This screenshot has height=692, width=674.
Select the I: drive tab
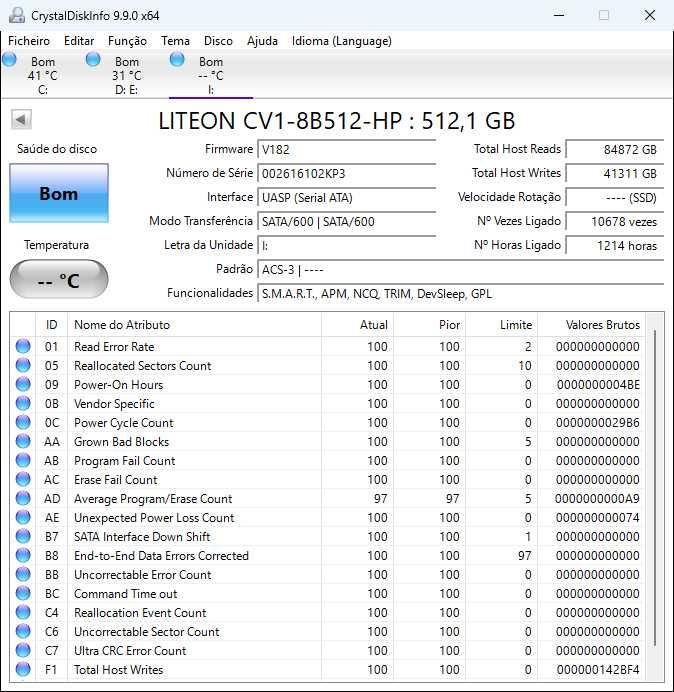[211, 75]
